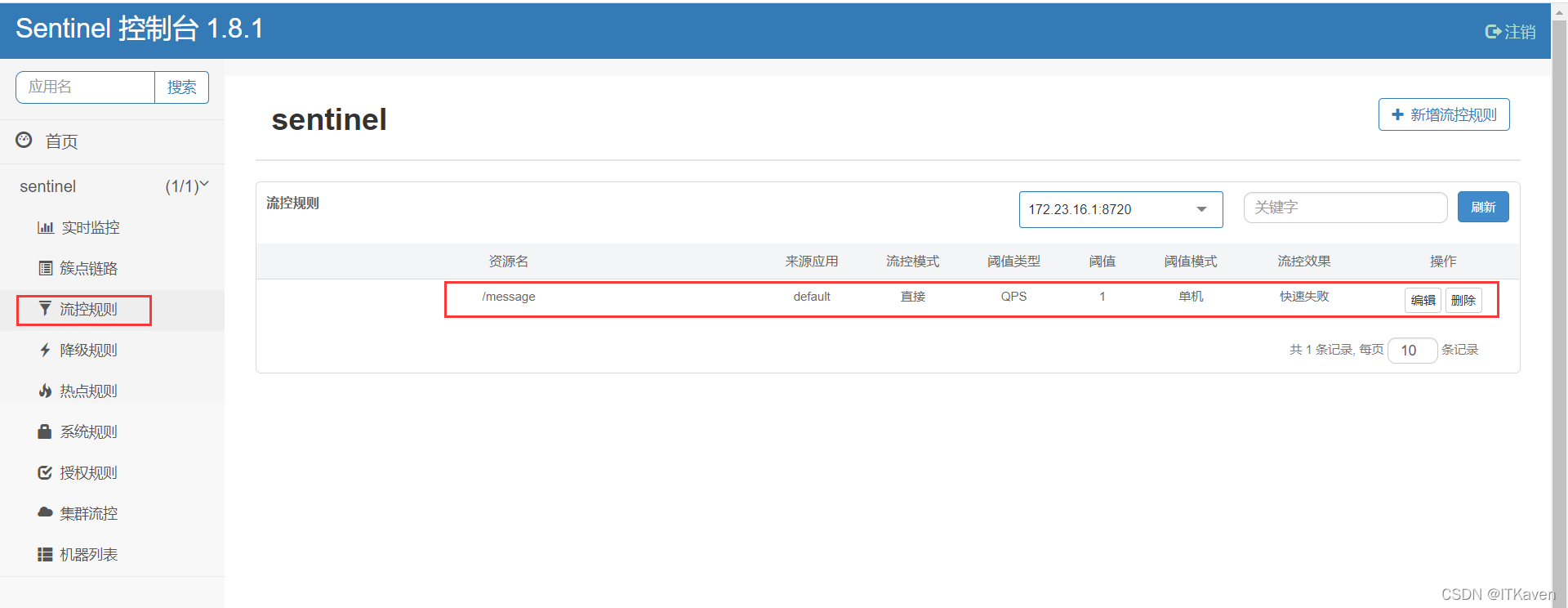The width and height of the screenshot is (1568, 608).
Task: Focus the 关键字 keyword field
Action: pyautogui.click(x=1345, y=208)
